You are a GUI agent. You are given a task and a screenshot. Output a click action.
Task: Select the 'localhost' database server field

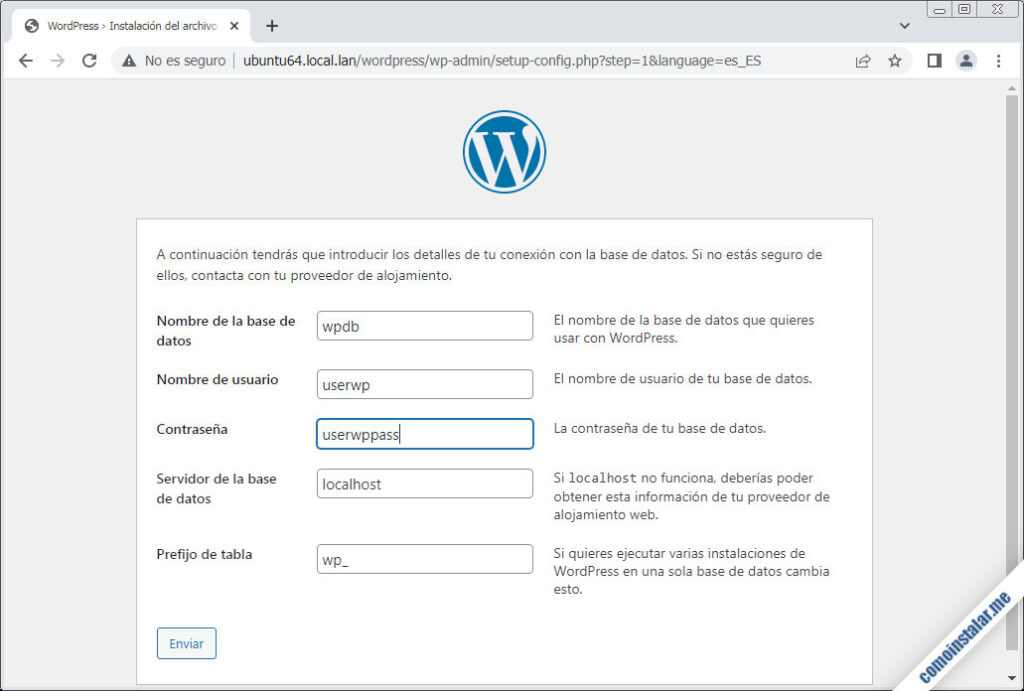coord(425,484)
